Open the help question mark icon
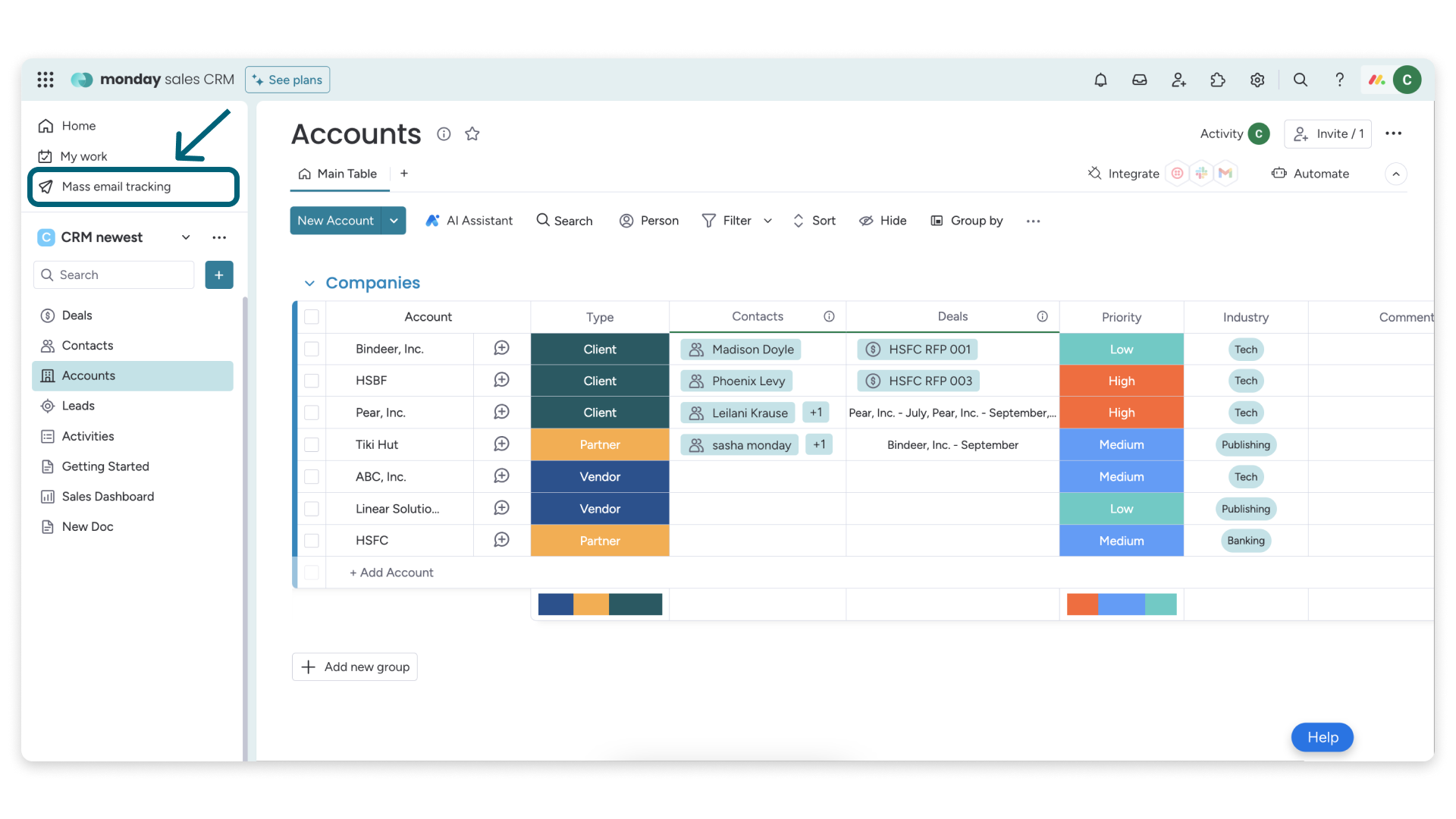 click(x=1340, y=80)
